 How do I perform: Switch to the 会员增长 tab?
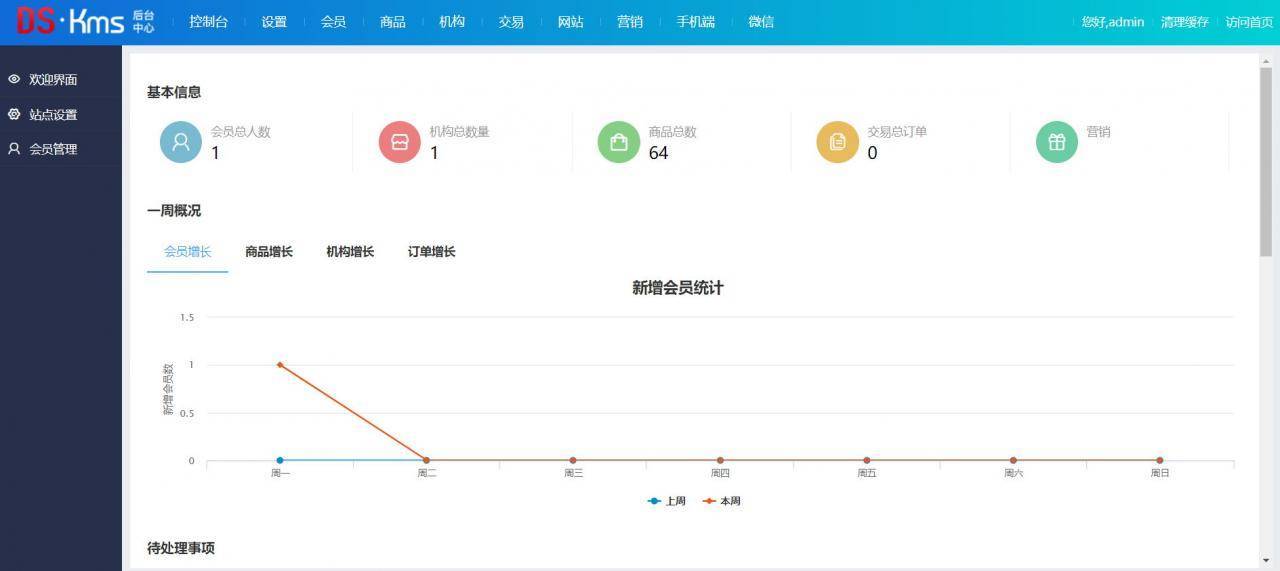click(188, 252)
